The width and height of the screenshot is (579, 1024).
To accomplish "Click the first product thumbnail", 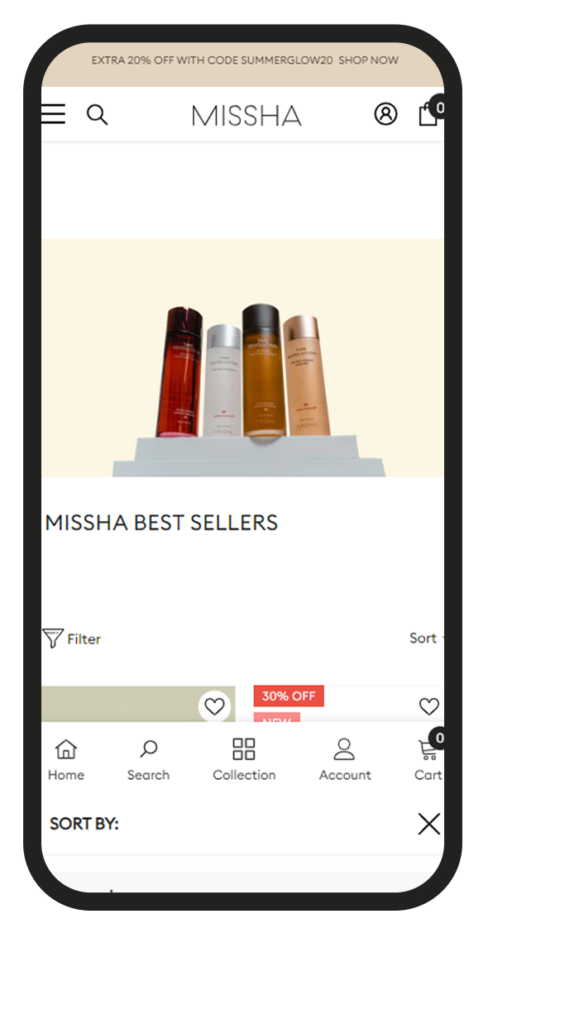I will pos(138,703).
